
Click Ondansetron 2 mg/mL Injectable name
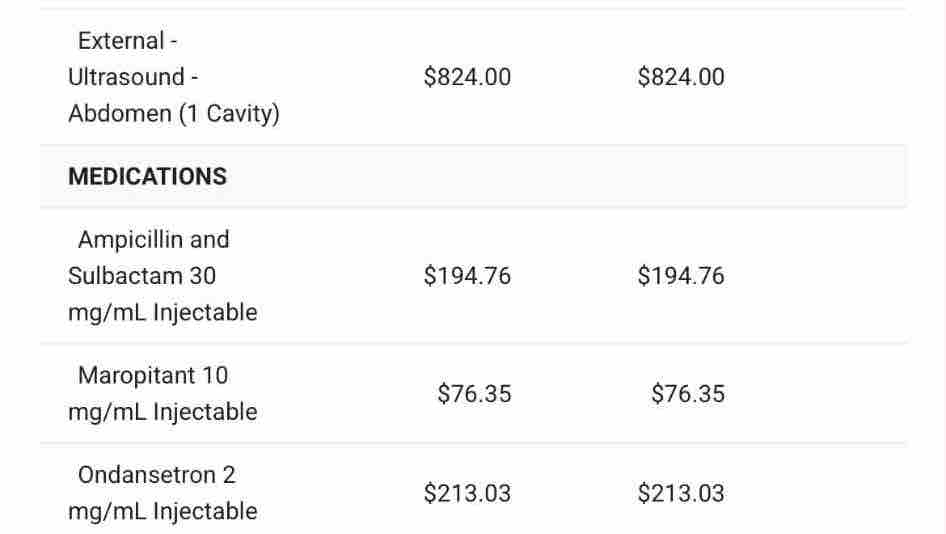pyautogui.click(x=157, y=475)
